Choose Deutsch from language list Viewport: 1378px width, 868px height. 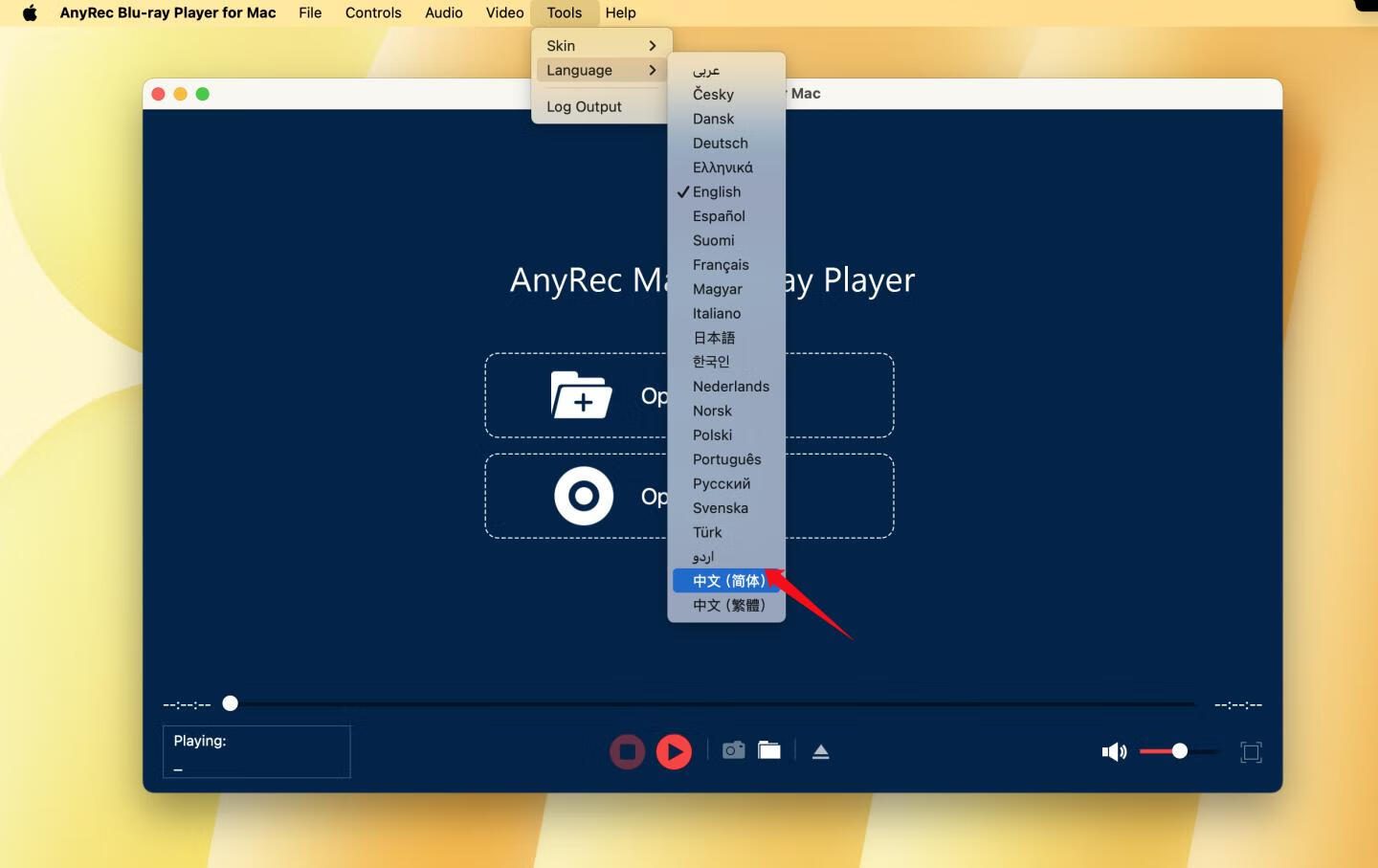point(721,144)
